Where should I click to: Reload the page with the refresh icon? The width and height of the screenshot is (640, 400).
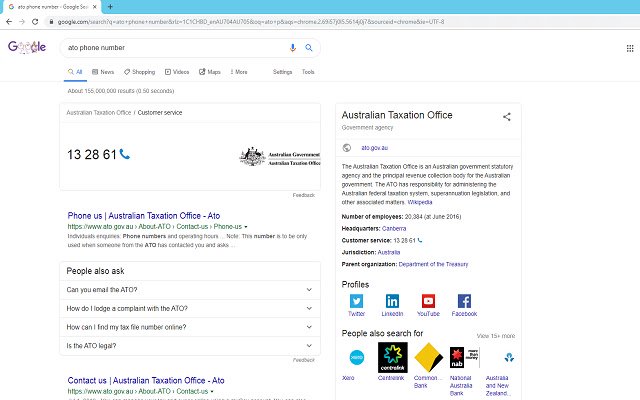35,22
